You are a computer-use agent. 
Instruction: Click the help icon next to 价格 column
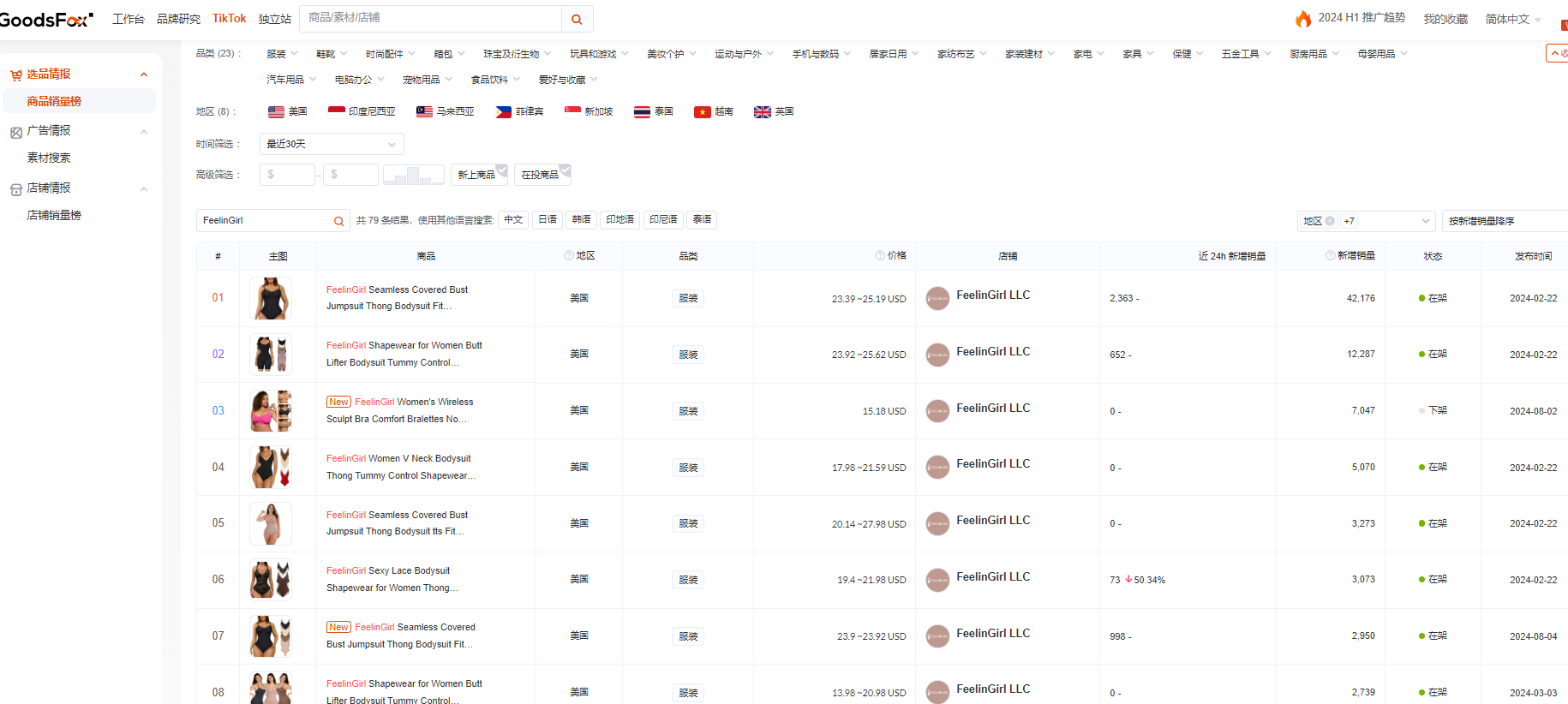(x=880, y=255)
